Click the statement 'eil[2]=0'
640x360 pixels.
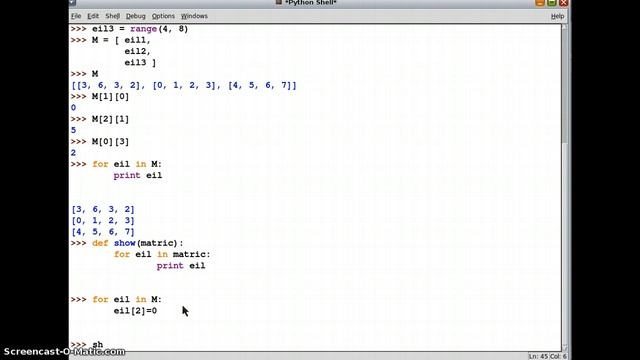click(135, 311)
